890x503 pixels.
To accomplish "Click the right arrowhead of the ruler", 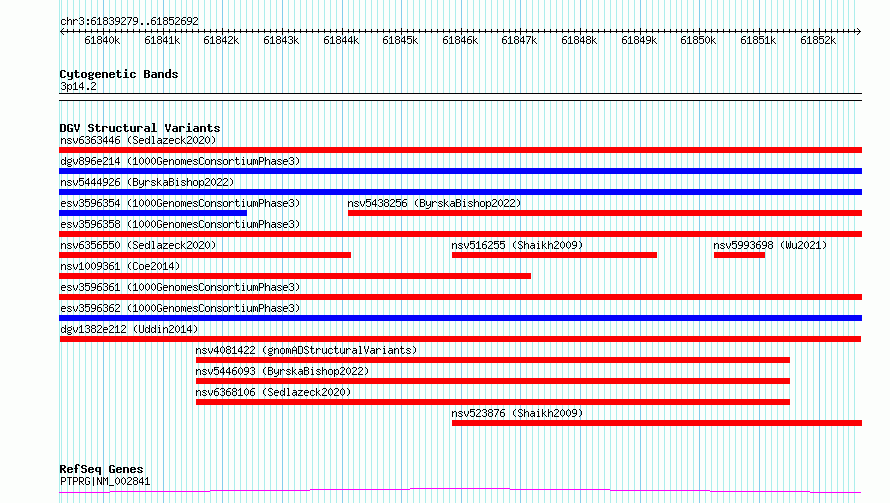I will click(859, 32).
